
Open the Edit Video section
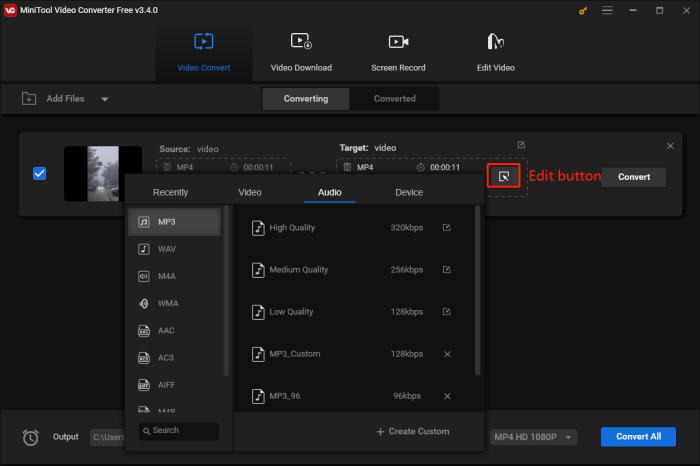(x=496, y=53)
